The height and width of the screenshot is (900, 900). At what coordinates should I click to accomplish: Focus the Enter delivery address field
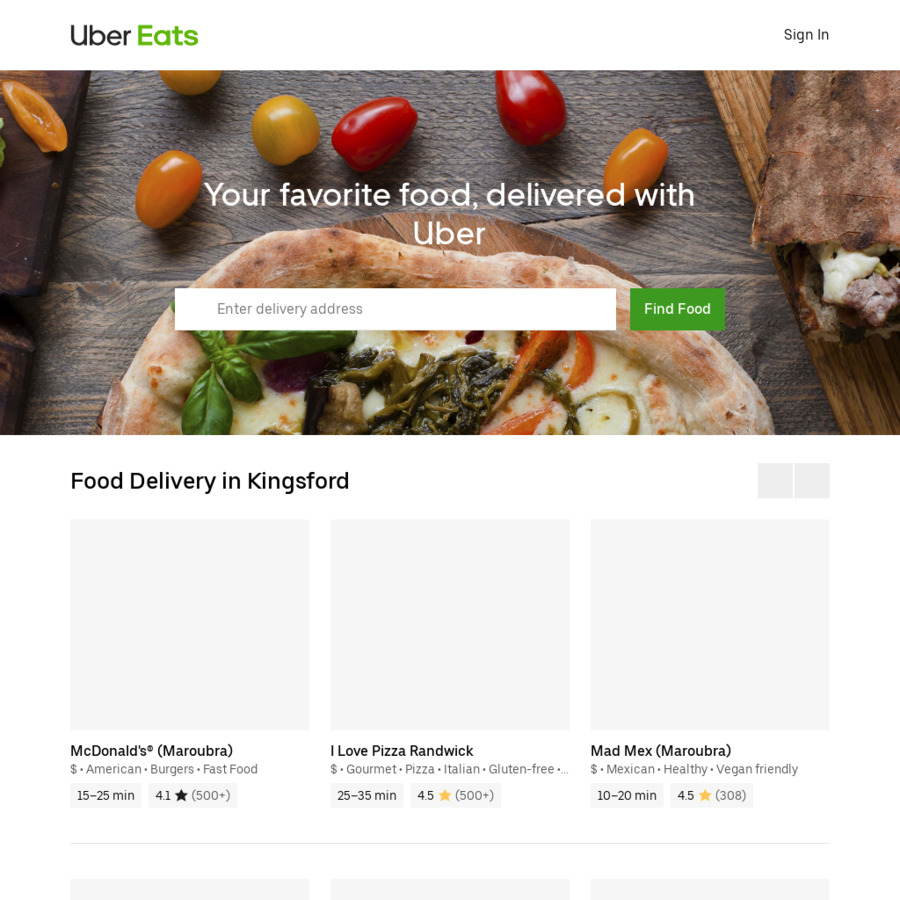pyautogui.click(x=395, y=309)
